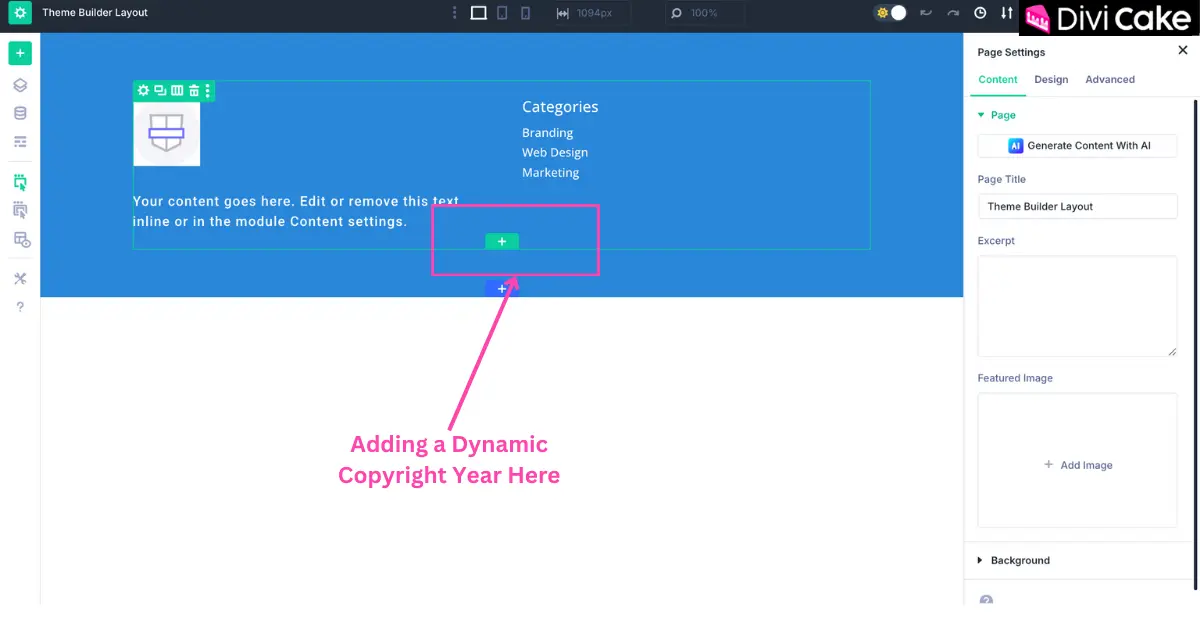Click the Page Title input field
1200x630 pixels.
[x=1077, y=206]
